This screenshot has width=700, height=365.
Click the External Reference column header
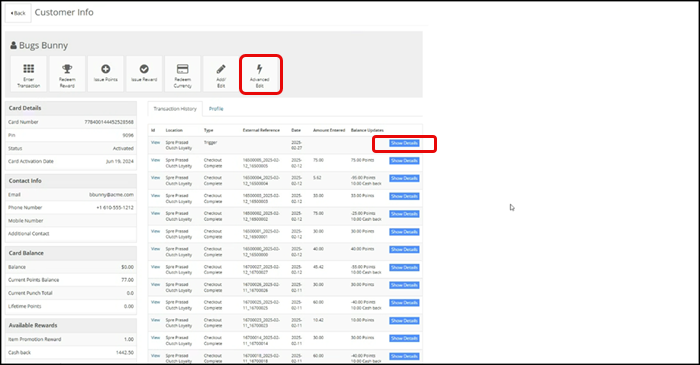(x=261, y=130)
